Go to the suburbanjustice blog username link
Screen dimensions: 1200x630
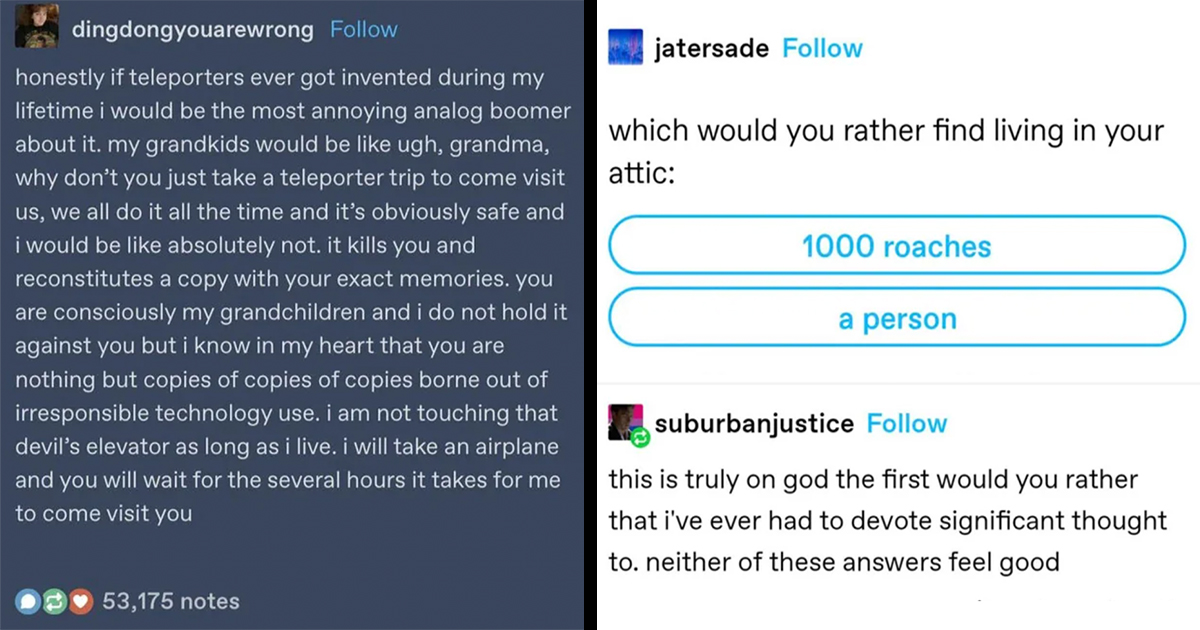pyautogui.click(x=754, y=424)
